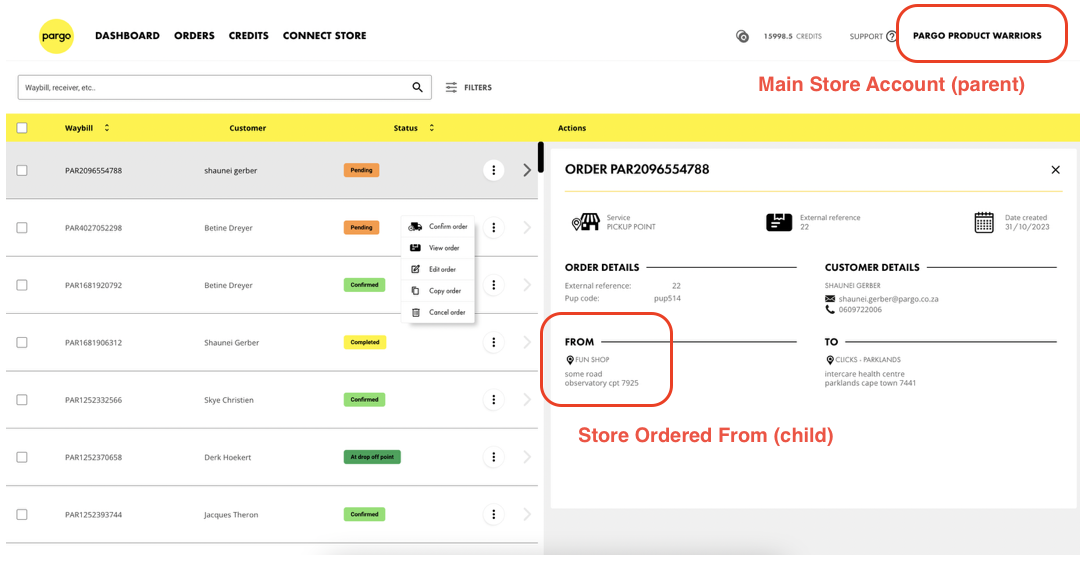Click the FUN SHOP location pin icon
Screen dimensions: 1090x568
tap(570, 360)
